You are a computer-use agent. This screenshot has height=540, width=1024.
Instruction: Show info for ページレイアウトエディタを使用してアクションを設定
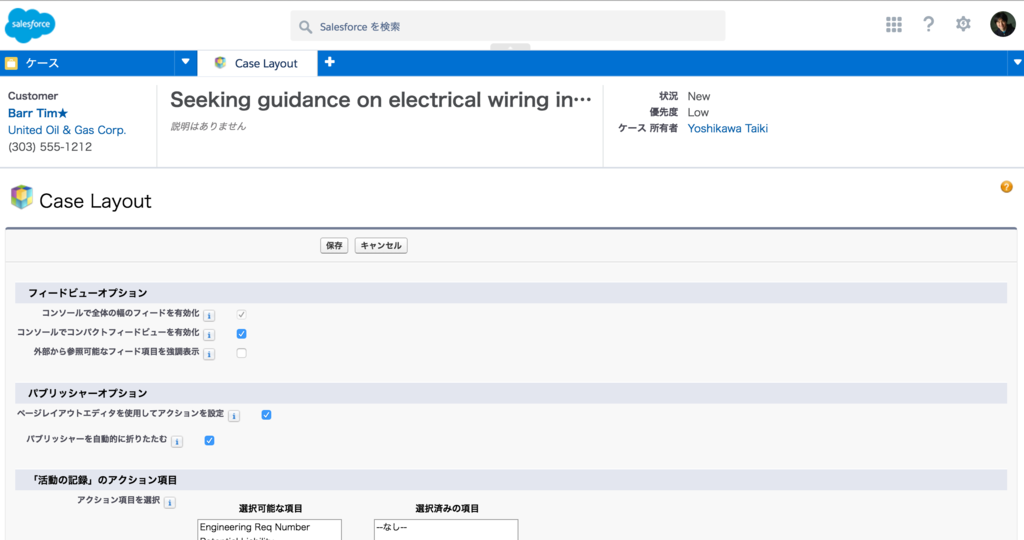coord(234,416)
